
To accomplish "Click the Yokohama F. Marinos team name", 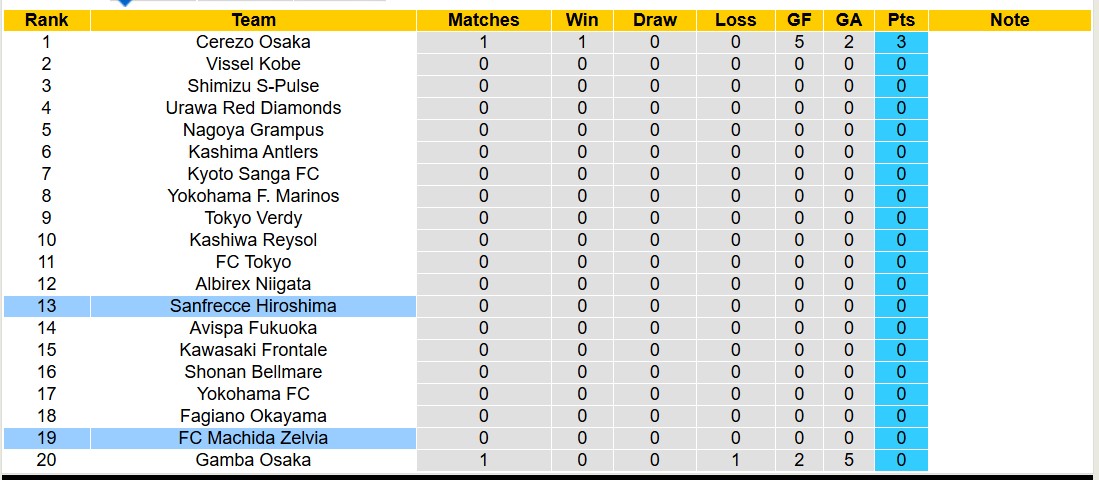I will (253, 196).
